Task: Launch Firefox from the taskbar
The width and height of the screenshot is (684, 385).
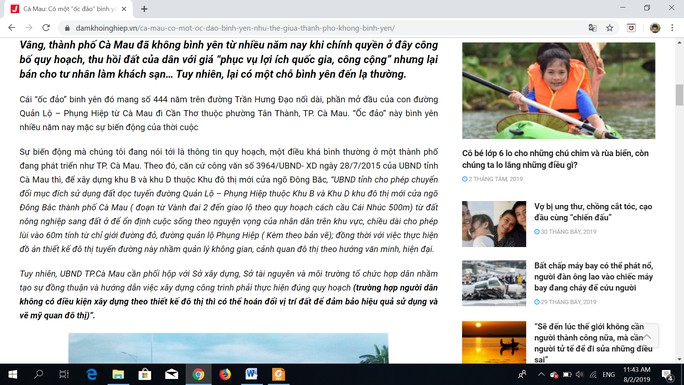Action: pos(225,374)
